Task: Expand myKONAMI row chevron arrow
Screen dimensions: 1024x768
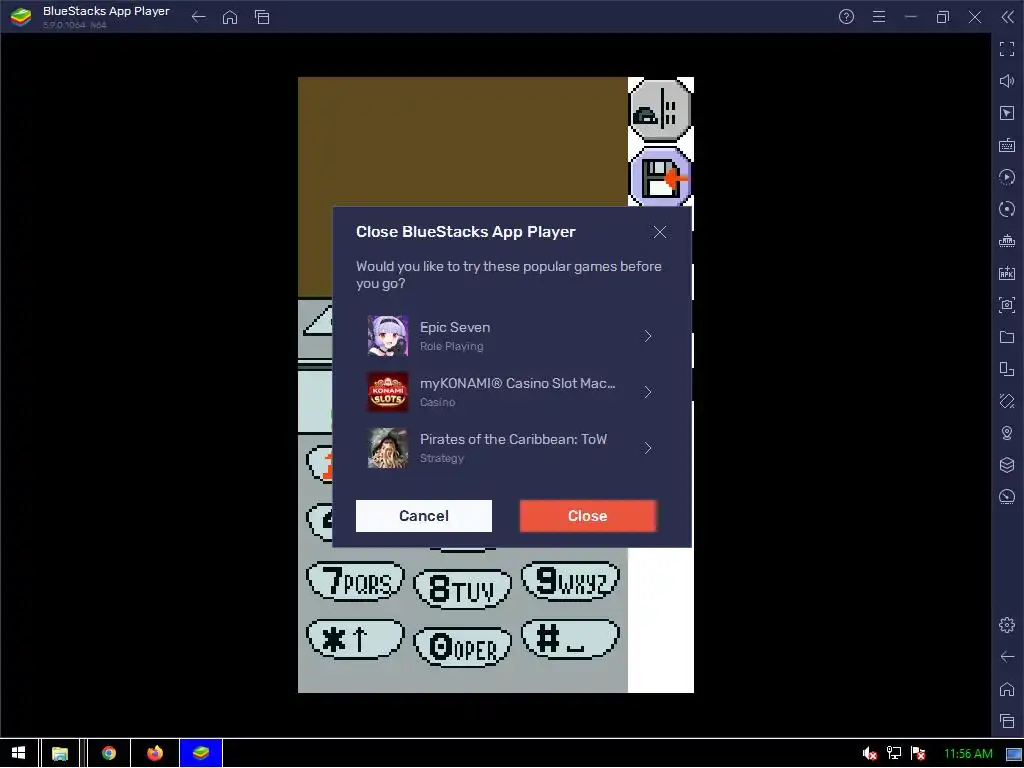Action: (x=648, y=392)
